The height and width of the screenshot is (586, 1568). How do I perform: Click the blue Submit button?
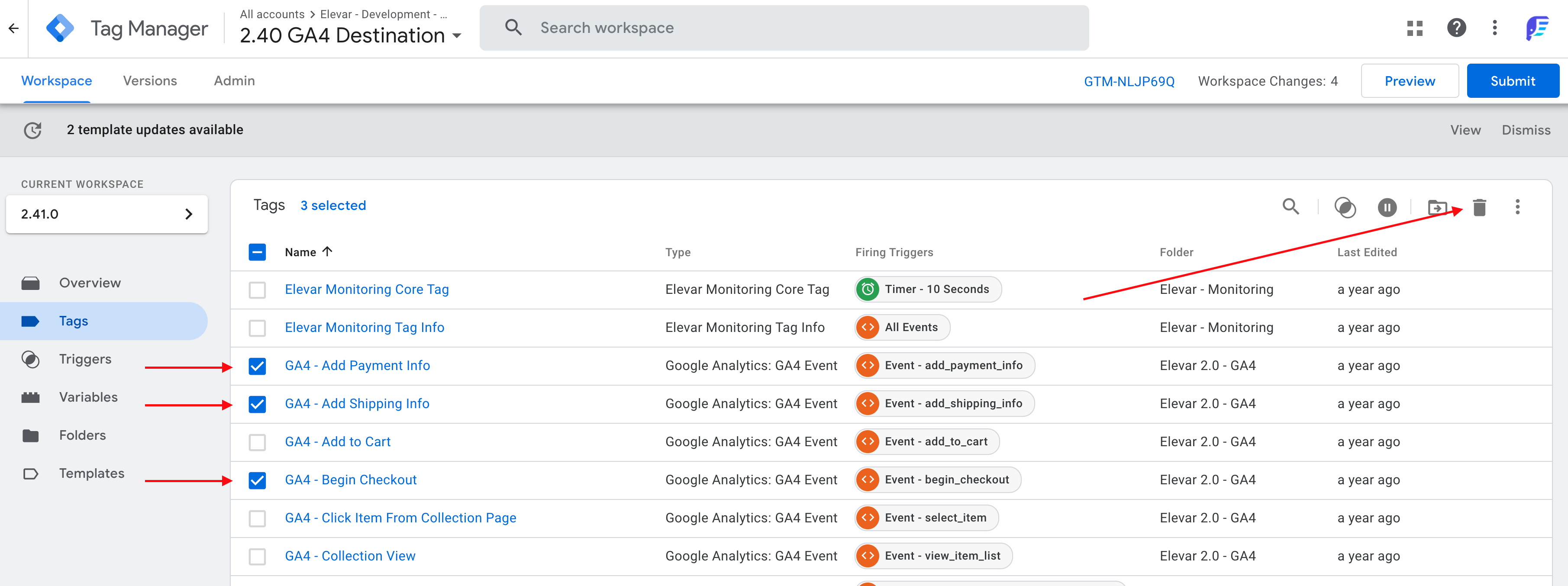pos(1512,81)
